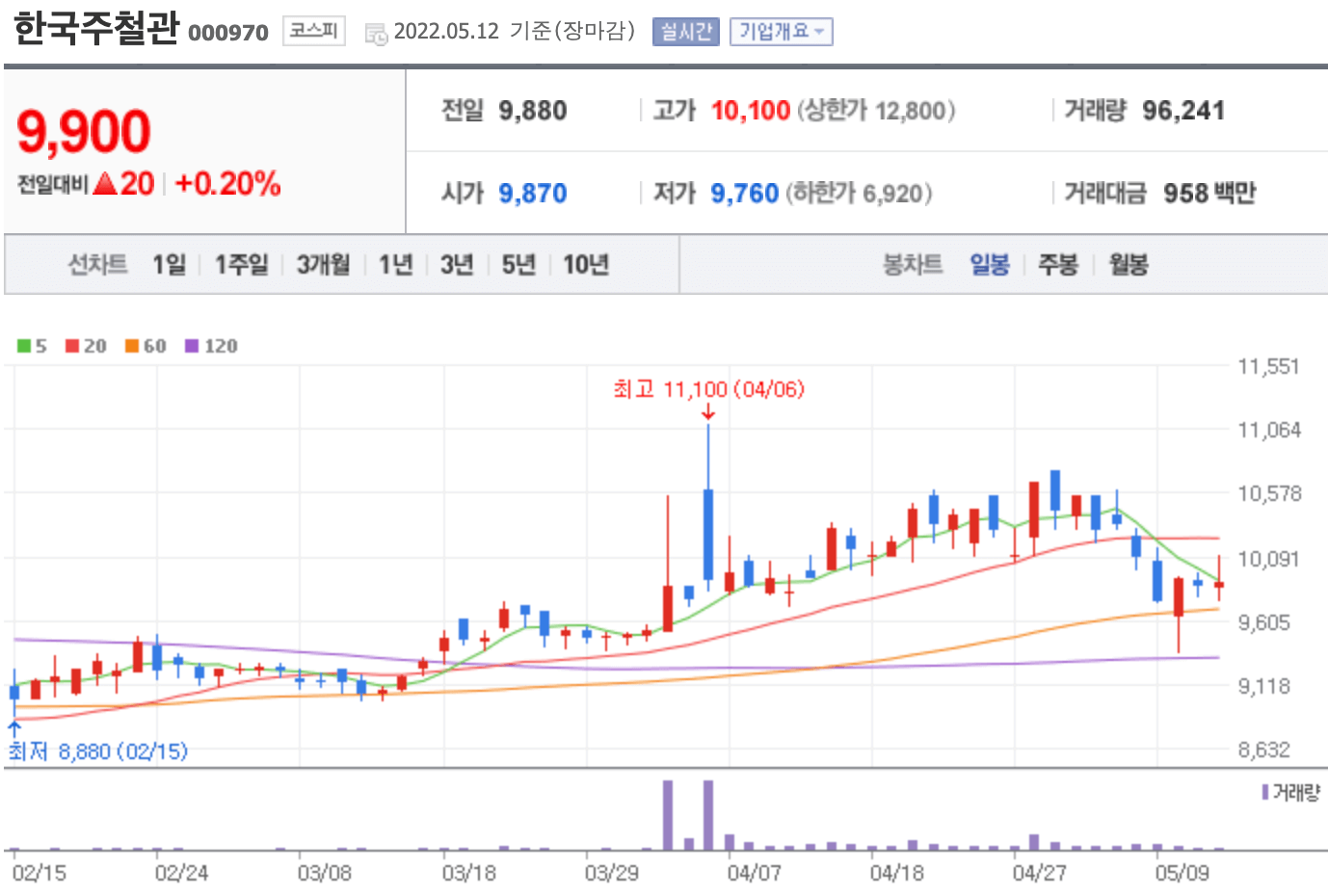Select the 10년 line chart period

[586, 264]
